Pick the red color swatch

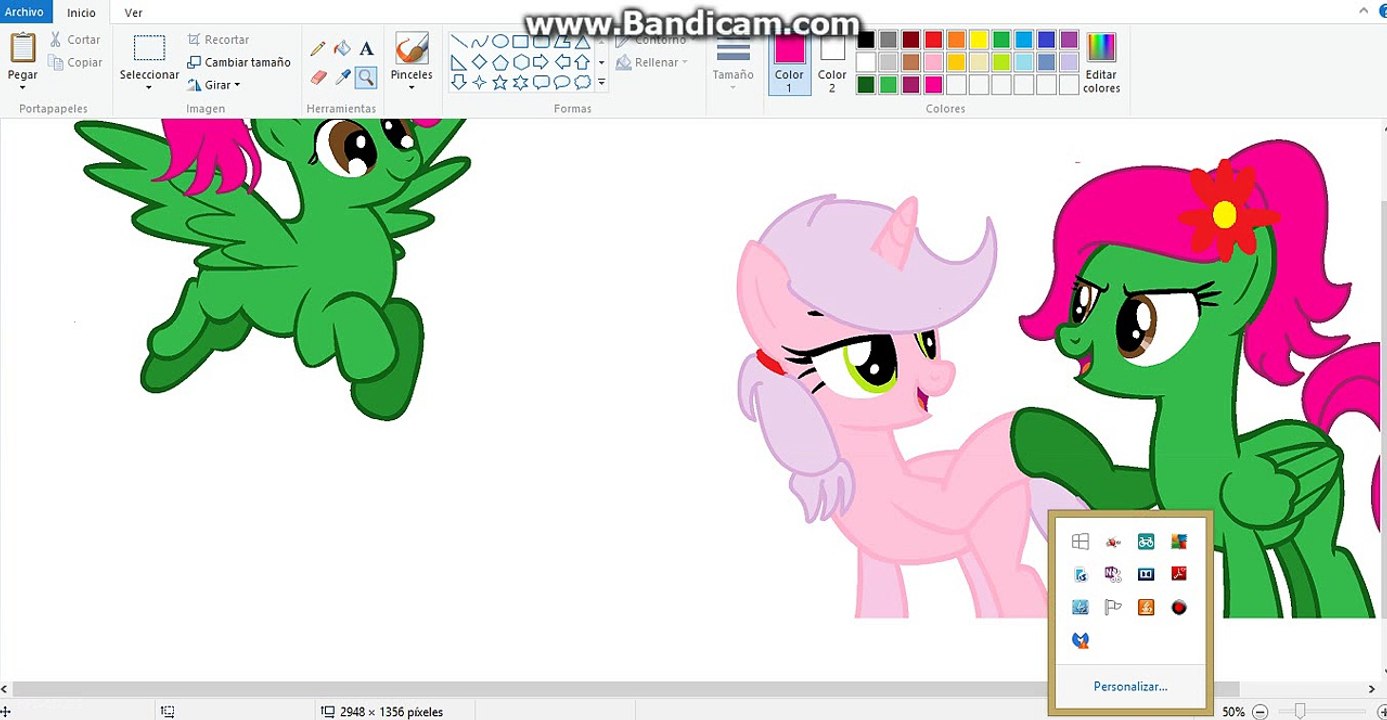[x=933, y=40]
